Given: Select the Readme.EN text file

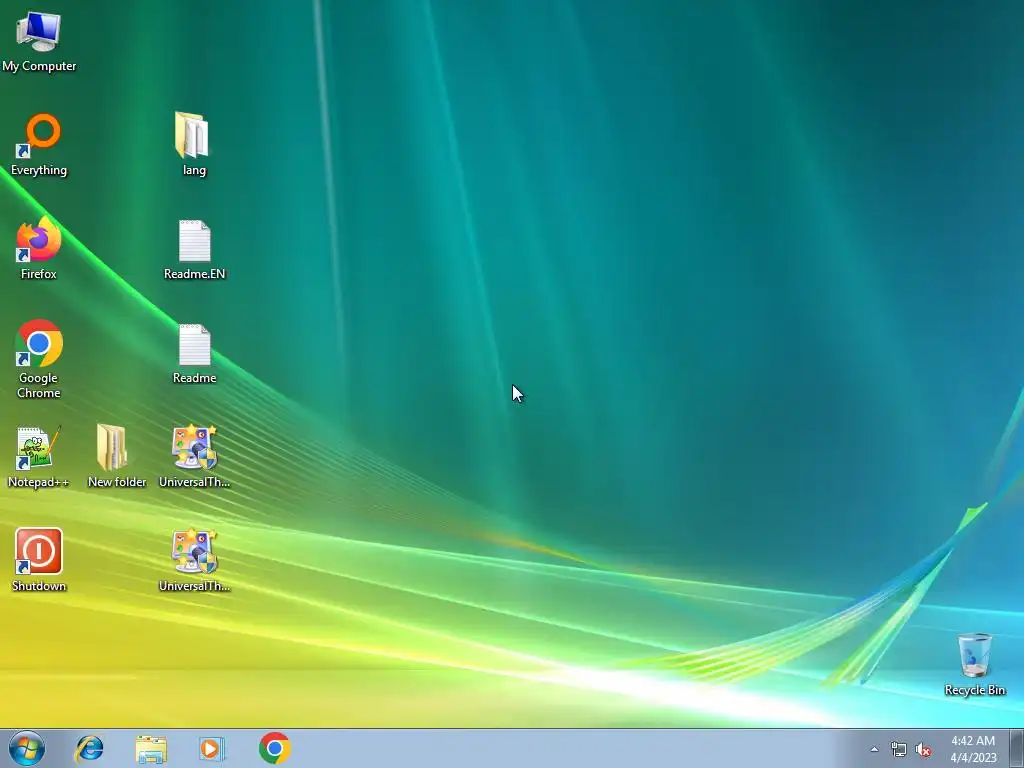Looking at the screenshot, I should coord(194,249).
